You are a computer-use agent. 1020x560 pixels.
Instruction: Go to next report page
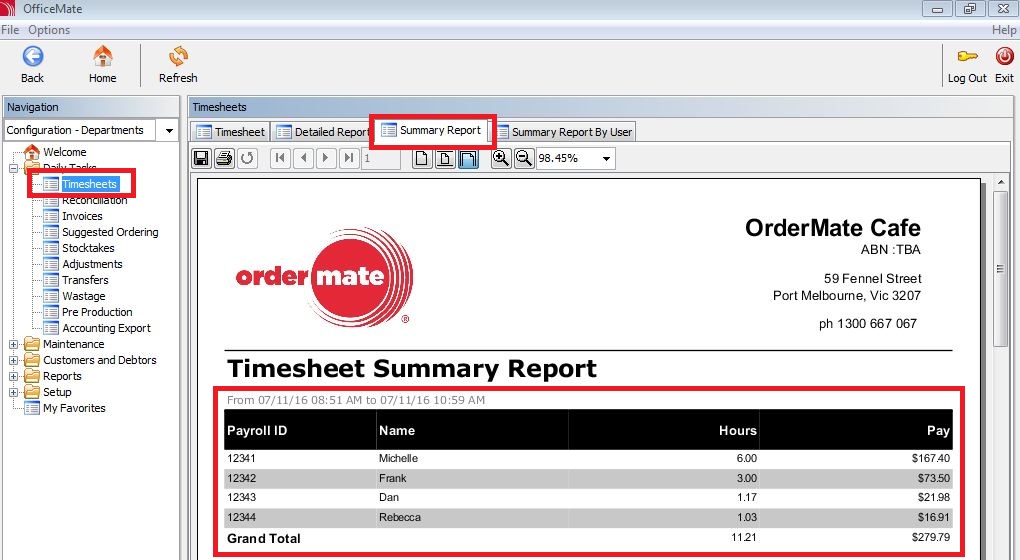(327, 158)
